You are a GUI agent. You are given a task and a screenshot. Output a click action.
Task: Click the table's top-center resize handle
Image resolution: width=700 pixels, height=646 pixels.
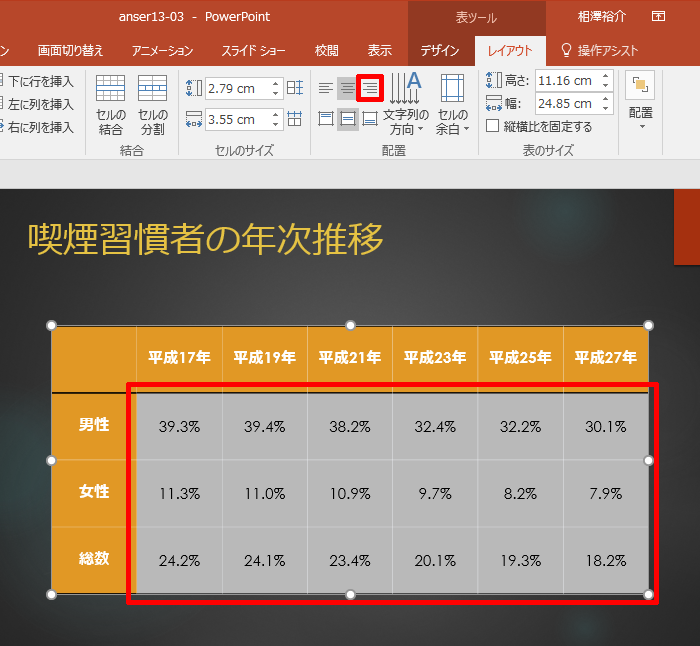pos(350,325)
